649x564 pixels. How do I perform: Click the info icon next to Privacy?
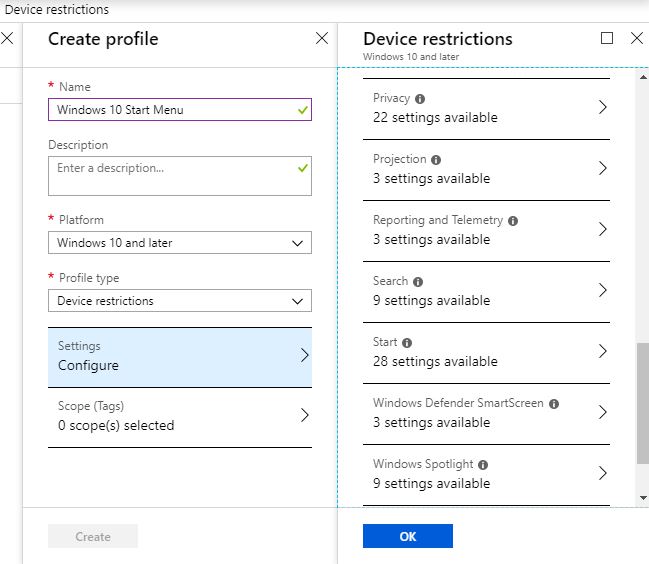coord(420,99)
